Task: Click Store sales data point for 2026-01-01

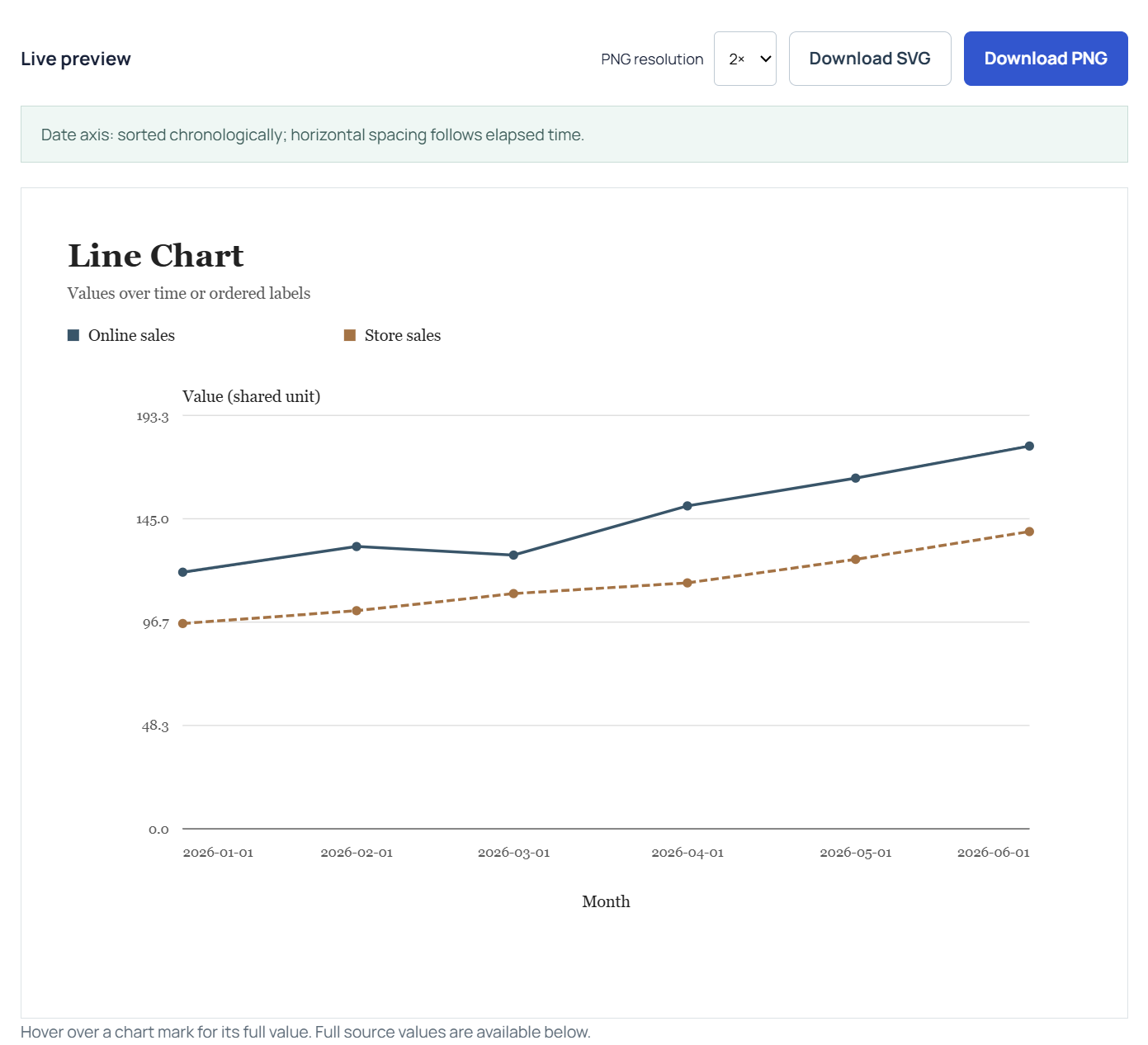Action: [x=183, y=624]
